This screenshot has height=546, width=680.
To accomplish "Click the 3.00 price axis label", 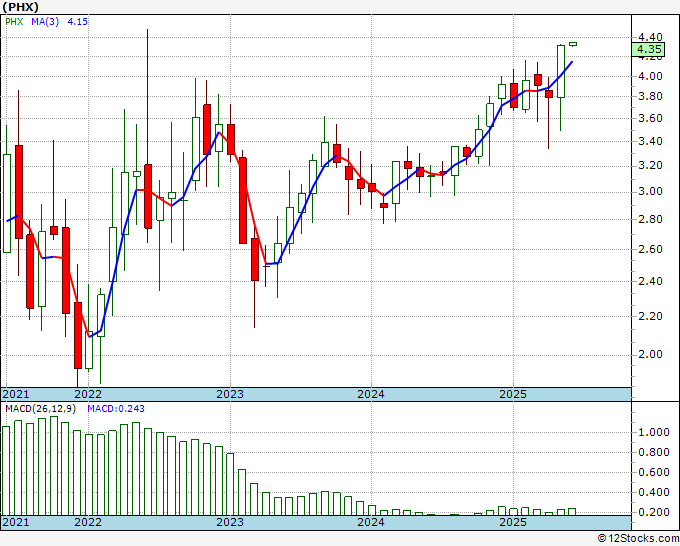I will pos(650,191).
